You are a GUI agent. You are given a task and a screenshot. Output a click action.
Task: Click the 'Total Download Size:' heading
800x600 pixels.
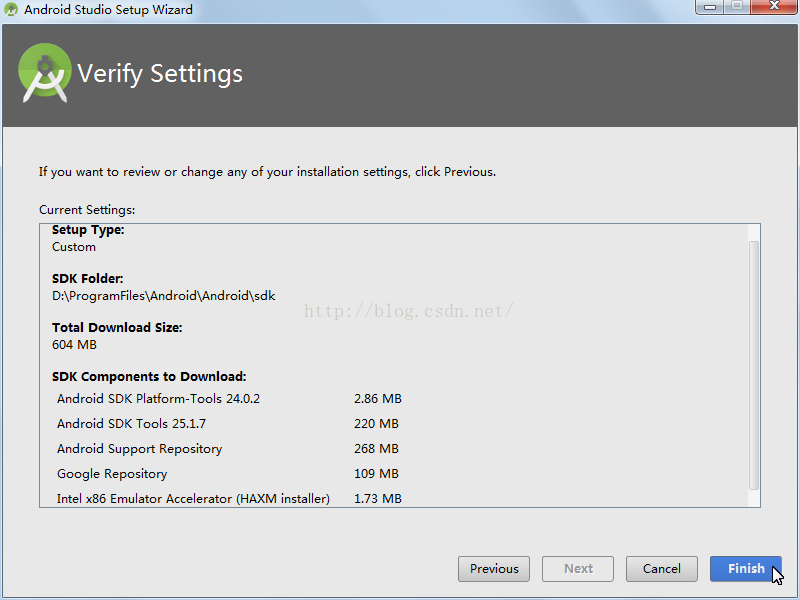[x=117, y=328]
